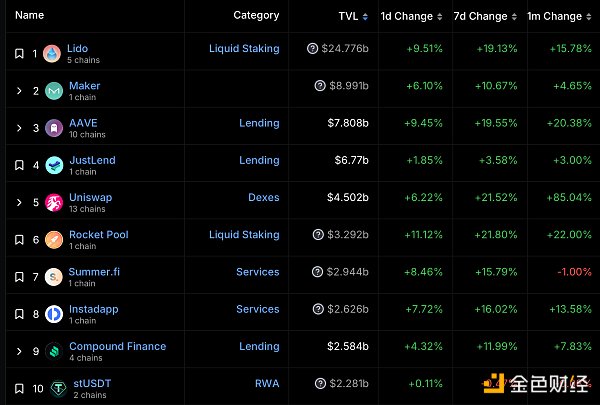Toggle bookmark for Summer.fi
This screenshot has height=405, width=600.
[18, 277]
